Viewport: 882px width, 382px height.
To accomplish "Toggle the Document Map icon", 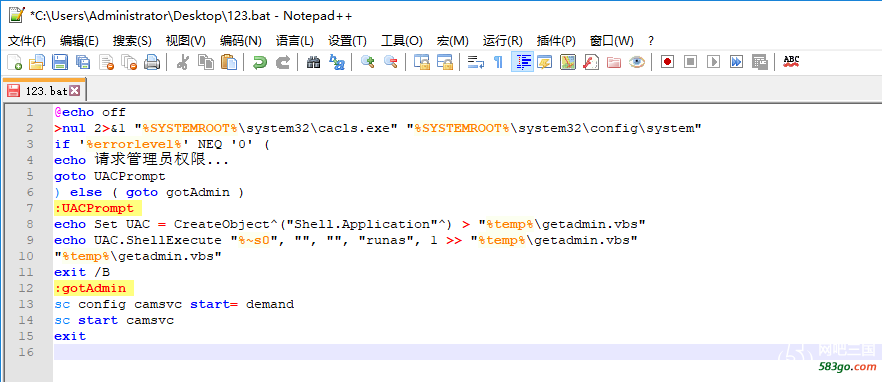I will [568, 62].
